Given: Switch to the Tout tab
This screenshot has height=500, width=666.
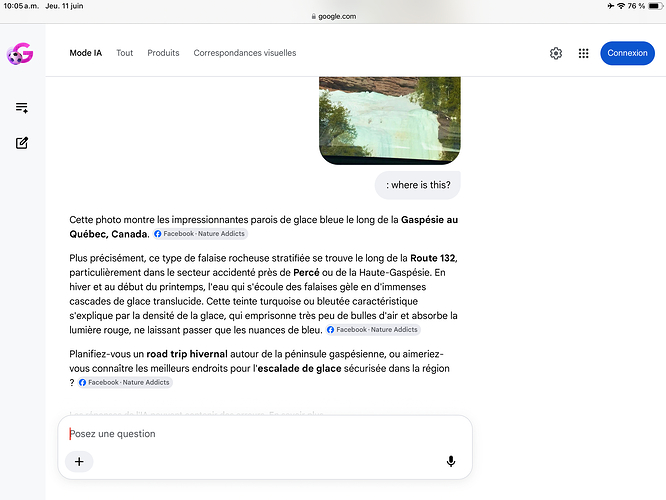Looking at the screenshot, I should click(124, 53).
